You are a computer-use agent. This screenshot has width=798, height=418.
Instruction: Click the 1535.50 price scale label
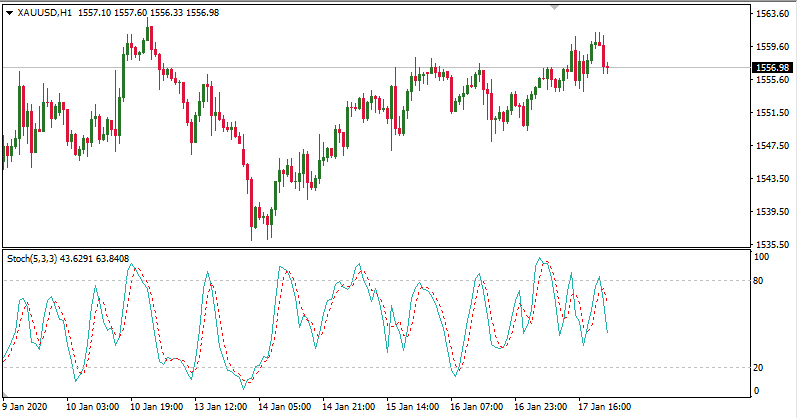click(x=772, y=244)
